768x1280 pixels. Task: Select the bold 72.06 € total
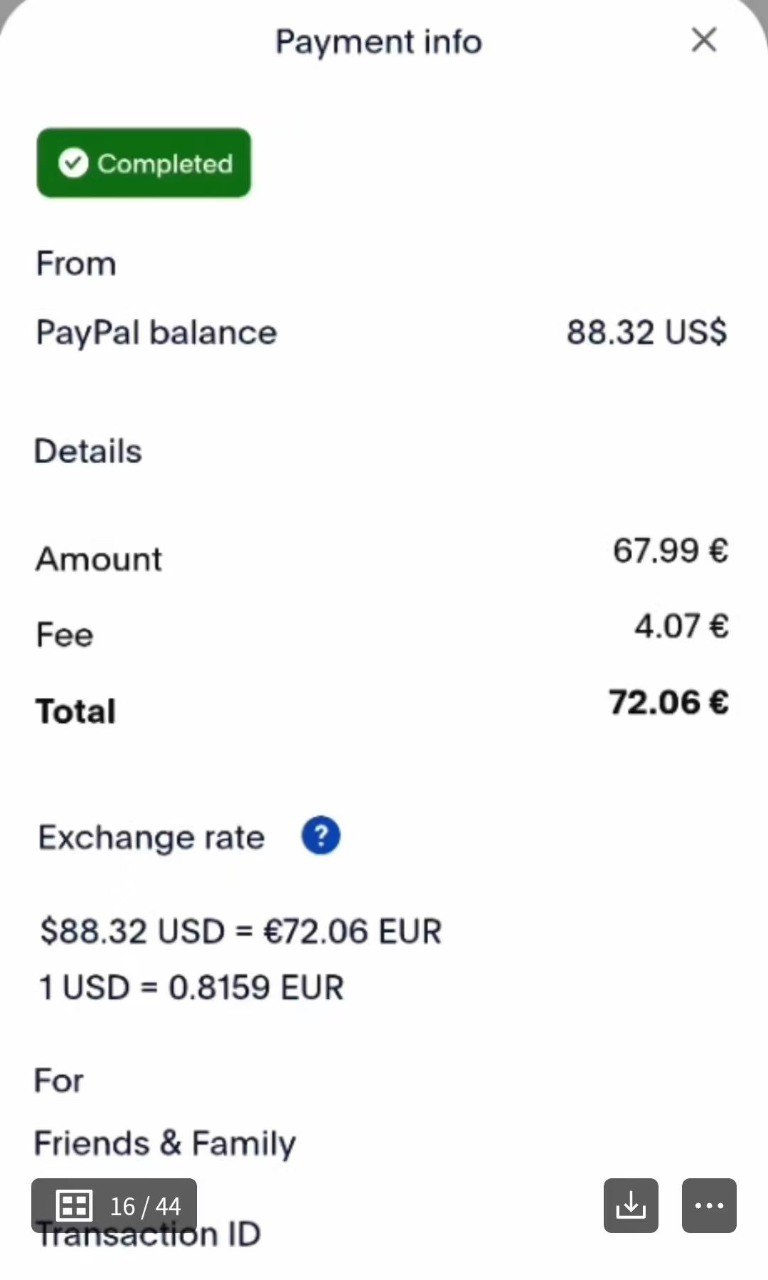(x=668, y=702)
